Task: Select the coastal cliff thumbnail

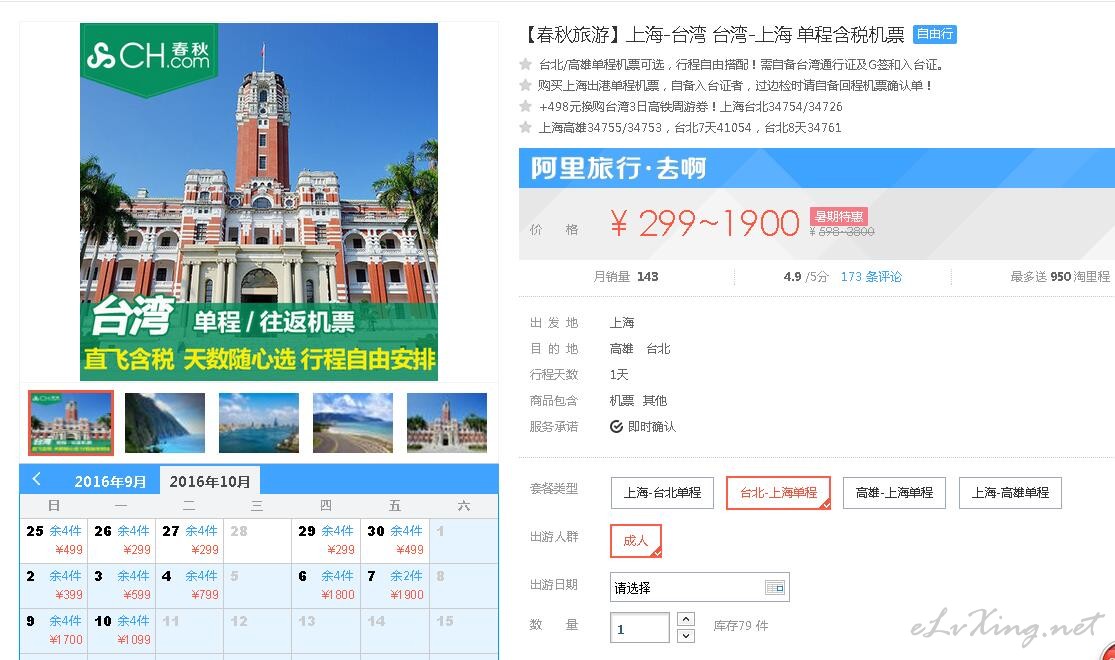Action: [x=165, y=422]
